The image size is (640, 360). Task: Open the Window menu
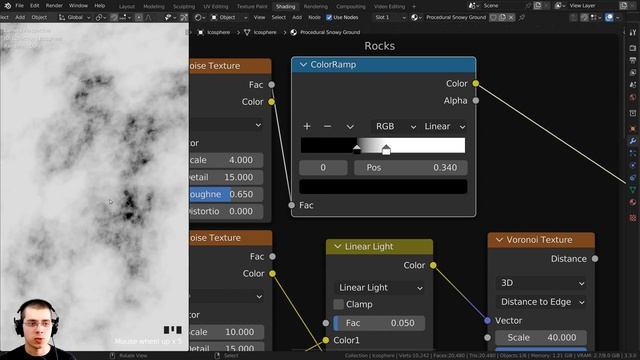coord(78,6)
